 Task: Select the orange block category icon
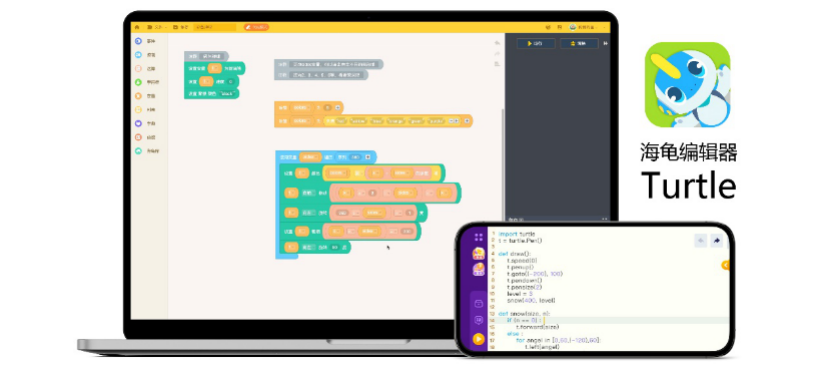tap(138, 96)
